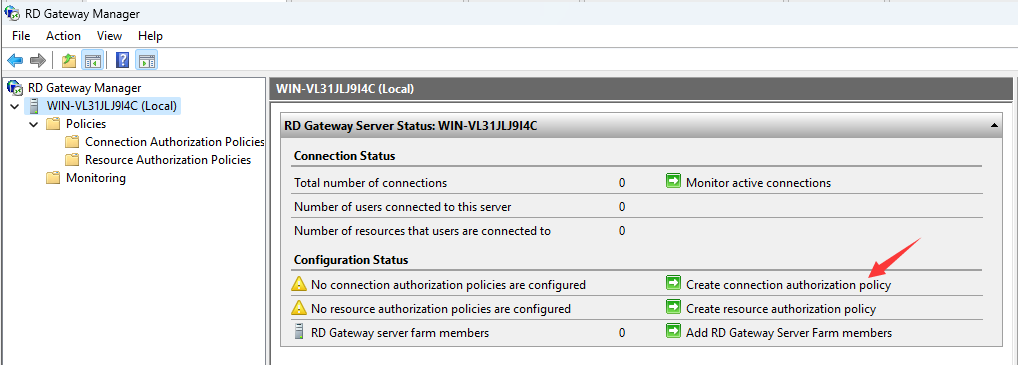This screenshot has width=1018, height=365.
Task: Select WIN-VL31JLJ9I4C (Local) tree item
Action: (x=112, y=106)
